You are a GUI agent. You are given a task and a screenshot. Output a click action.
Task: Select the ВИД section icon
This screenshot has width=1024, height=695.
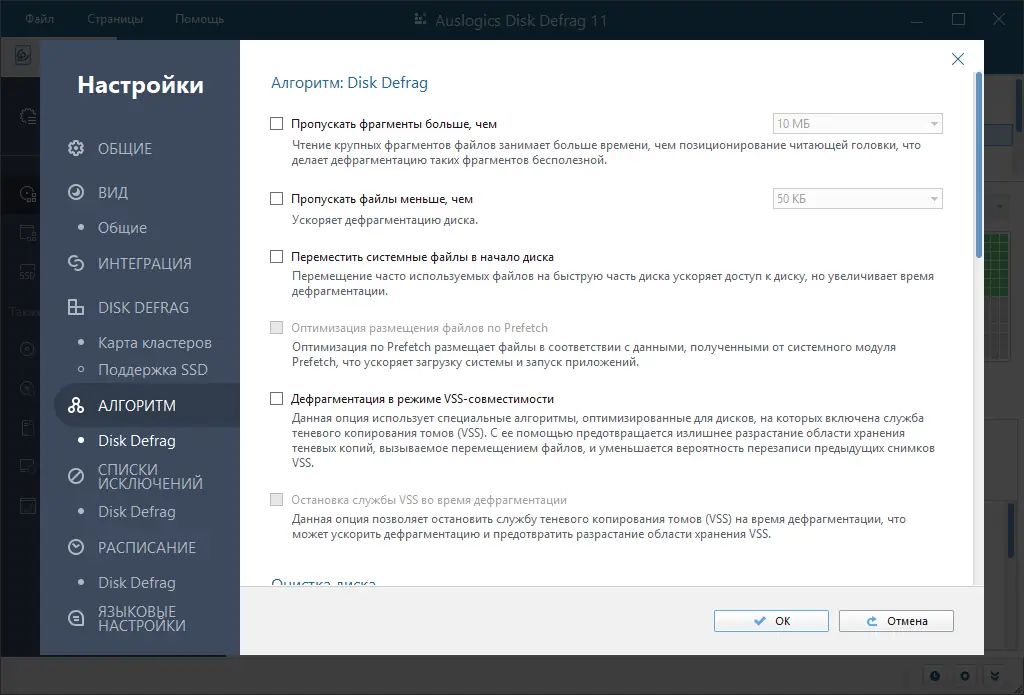76,192
